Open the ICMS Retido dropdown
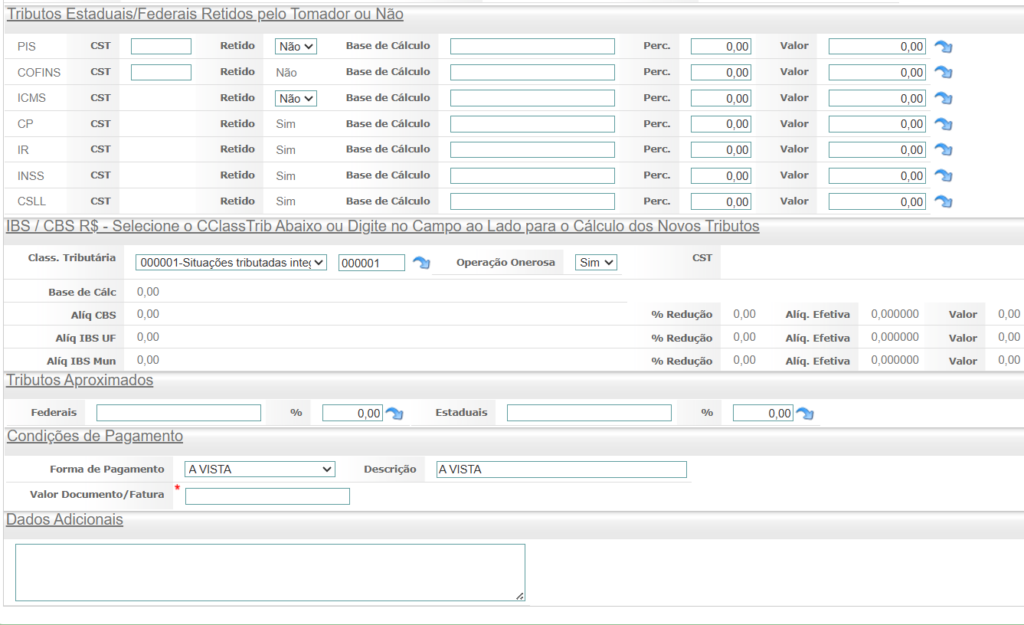1024x625 pixels. [296, 98]
